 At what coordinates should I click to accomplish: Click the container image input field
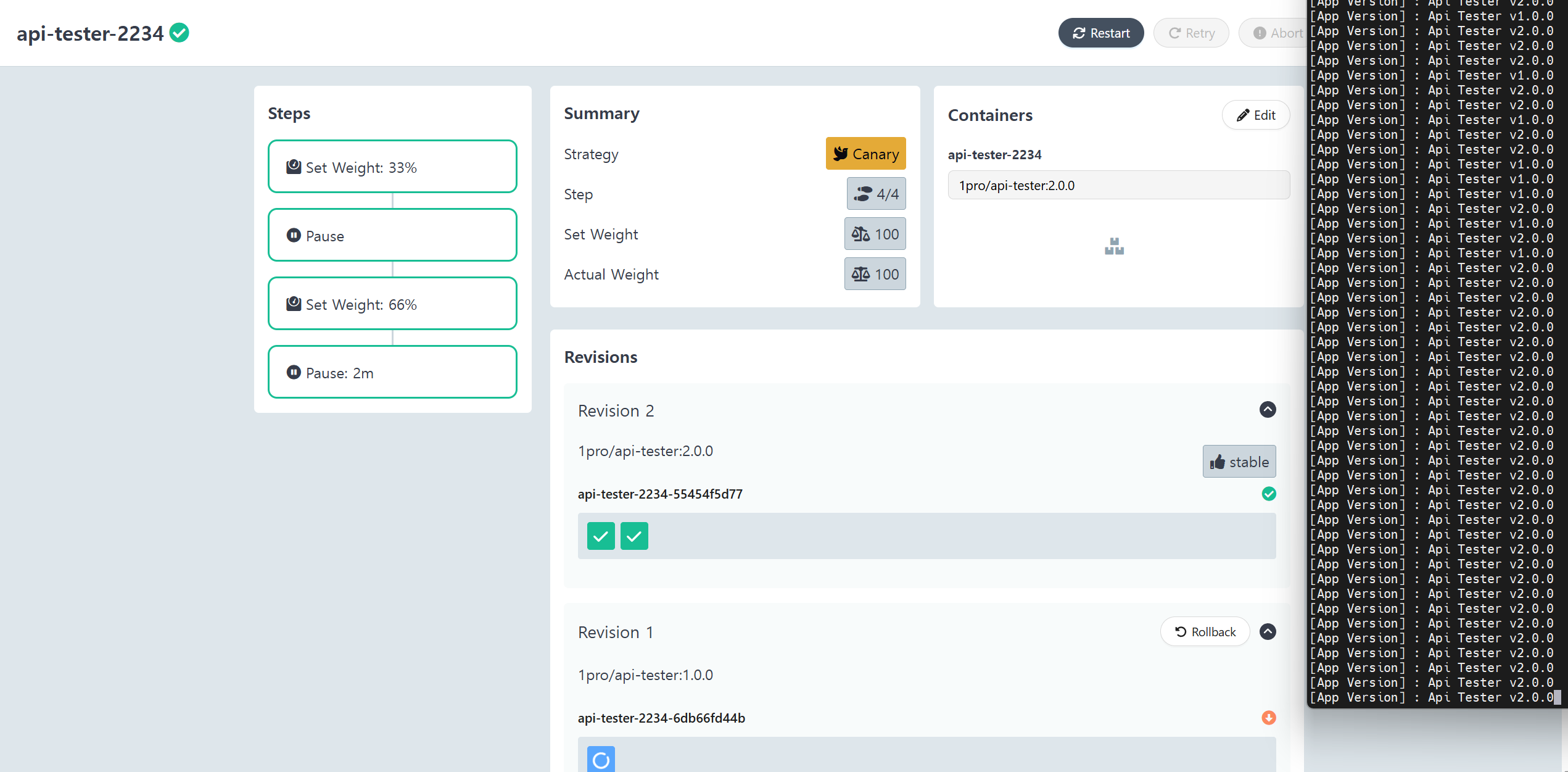[x=1118, y=185]
